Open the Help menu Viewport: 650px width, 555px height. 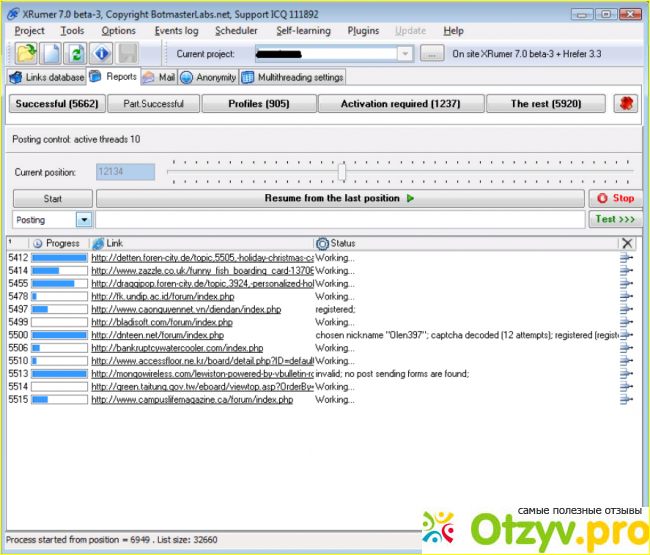pyautogui.click(x=454, y=31)
